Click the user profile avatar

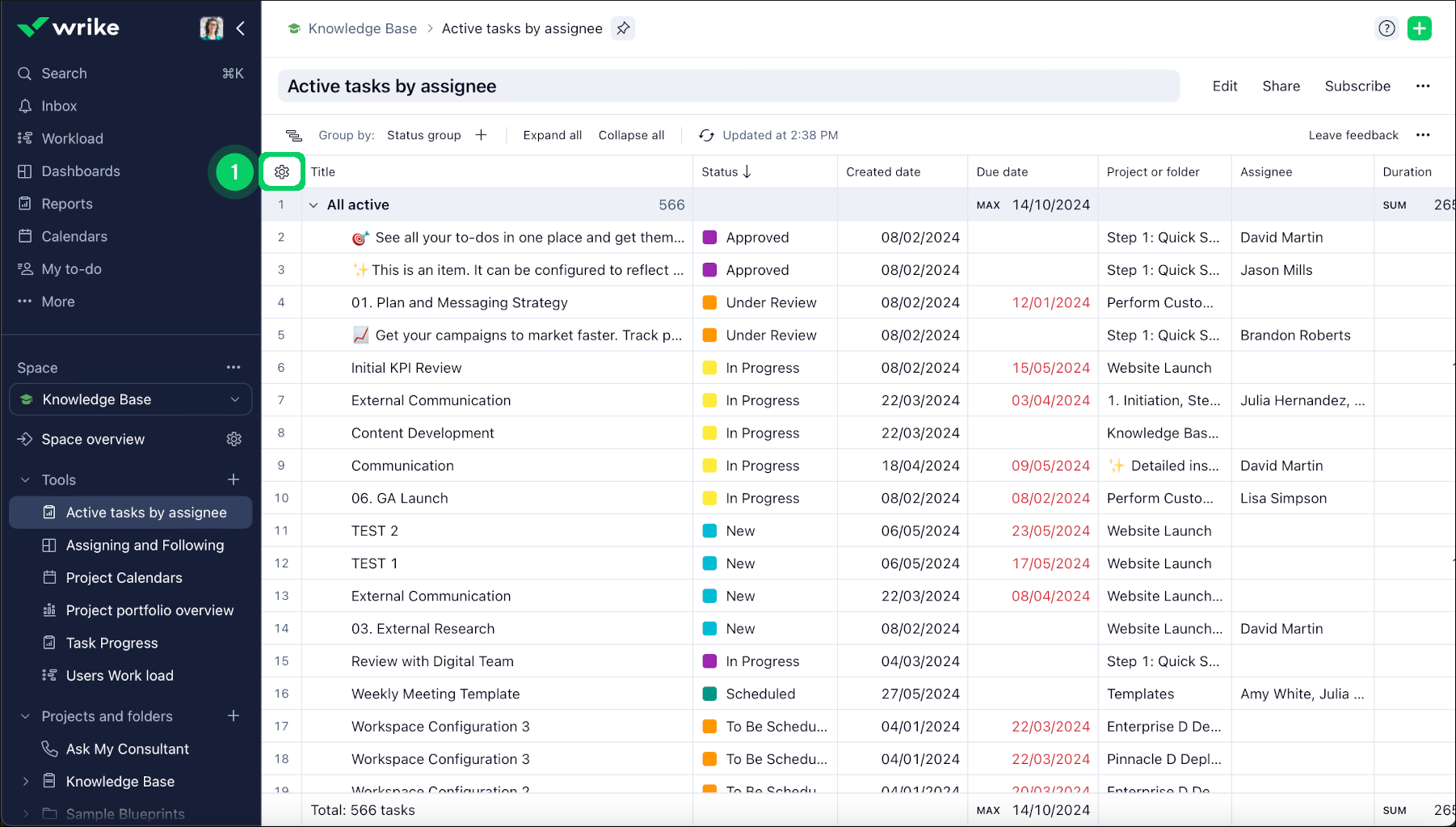212,28
